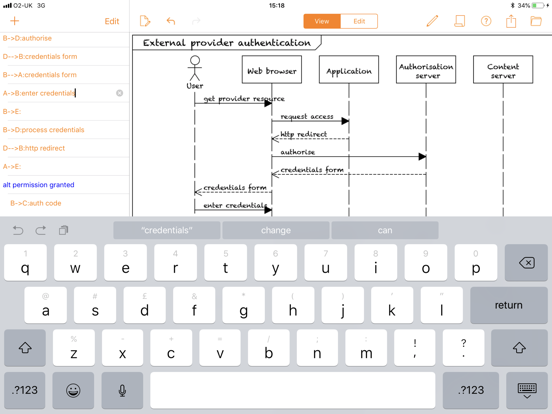The height and width of the screenshot is (414, 552).
Task: Undo the last change with the toolbar arrow
Action: (x=171, y=21)
